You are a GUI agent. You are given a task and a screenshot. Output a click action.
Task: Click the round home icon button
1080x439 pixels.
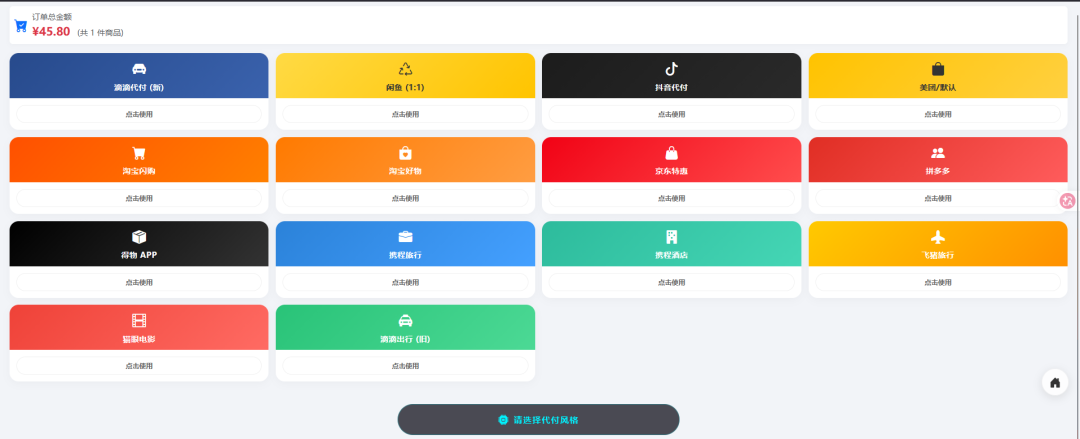(1055, 382)
